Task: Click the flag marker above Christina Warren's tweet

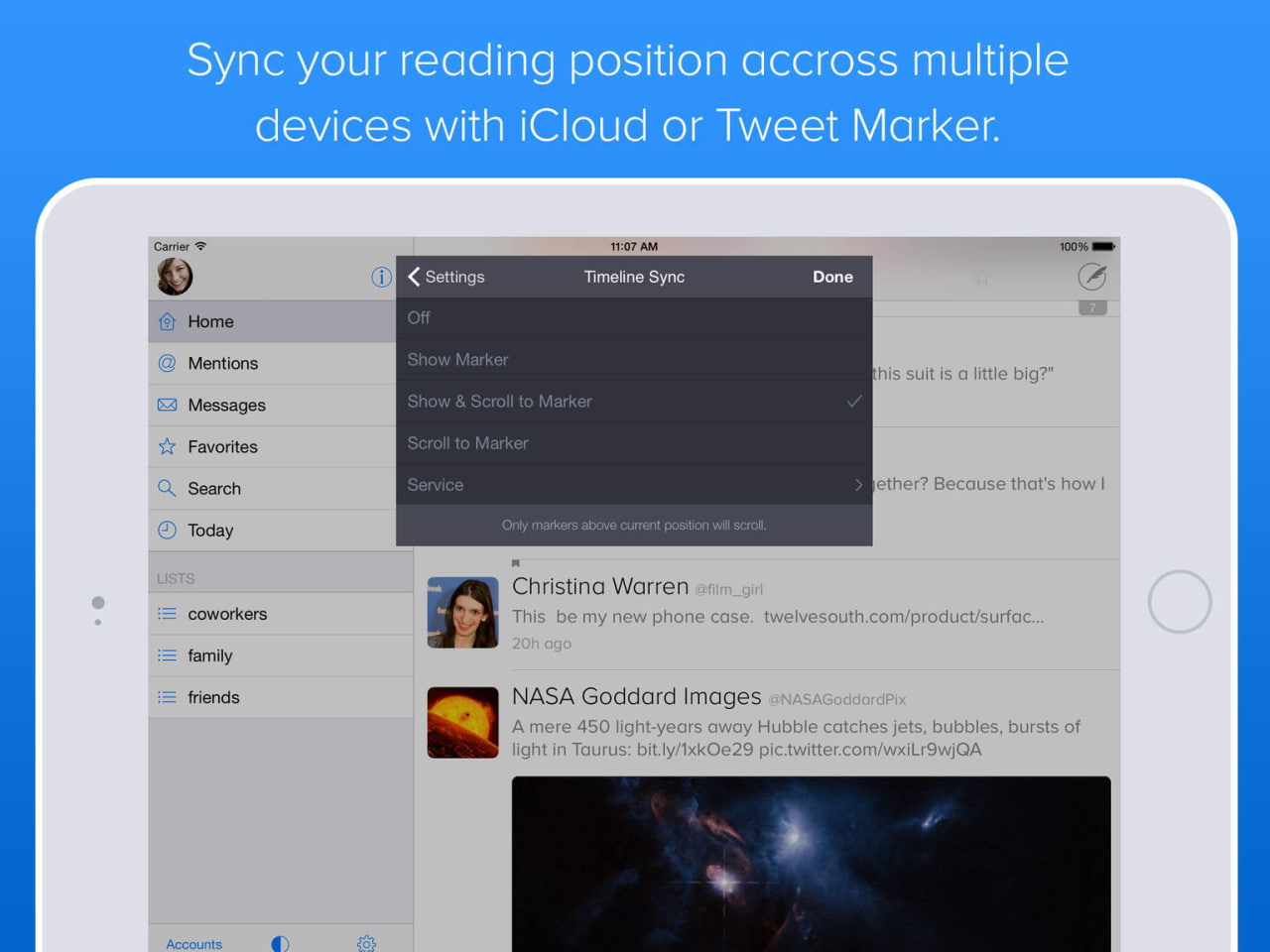Action: pyautogui.click(x=515, y=563)
